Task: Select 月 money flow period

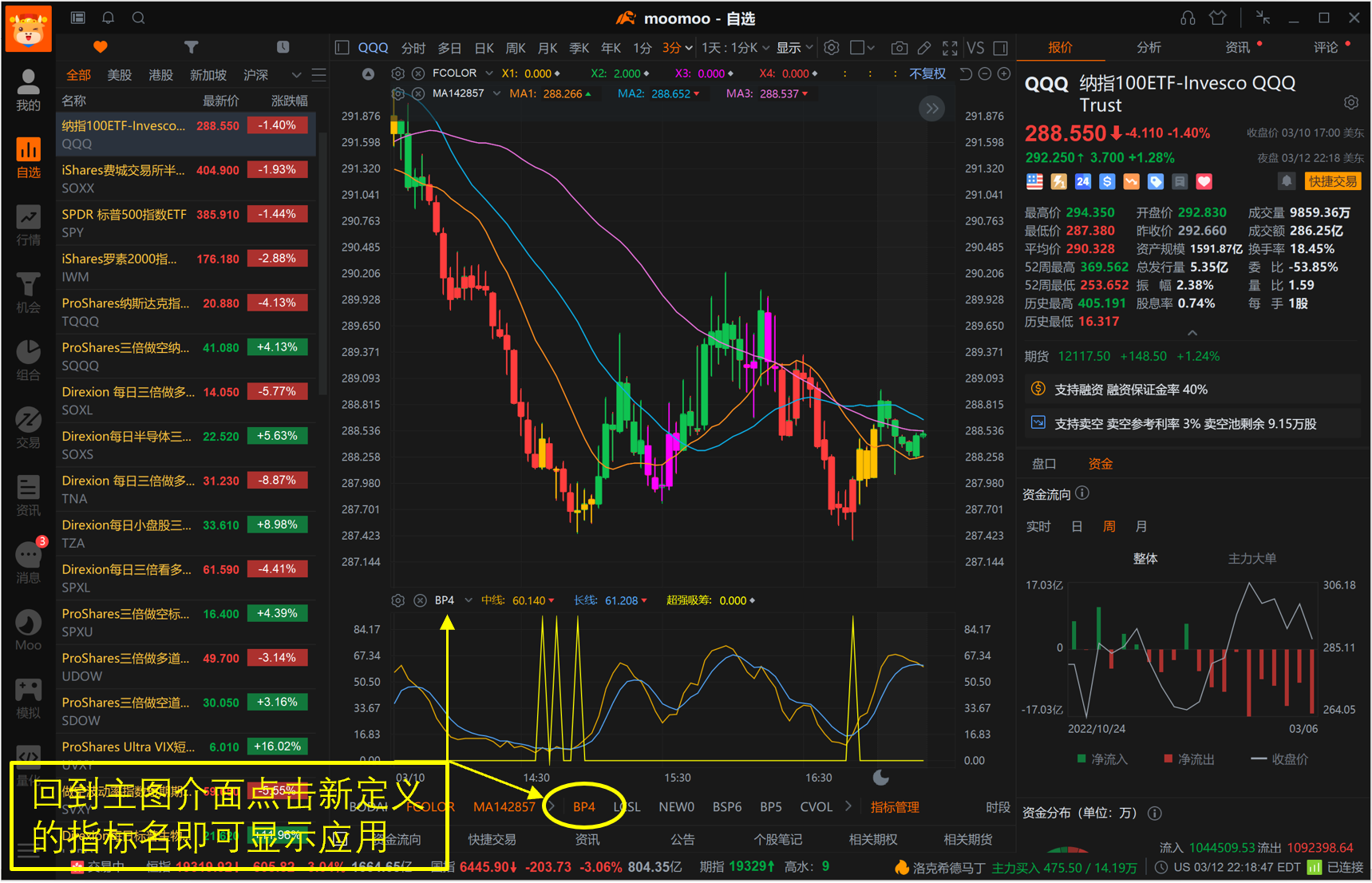Action: [1141, 526]
